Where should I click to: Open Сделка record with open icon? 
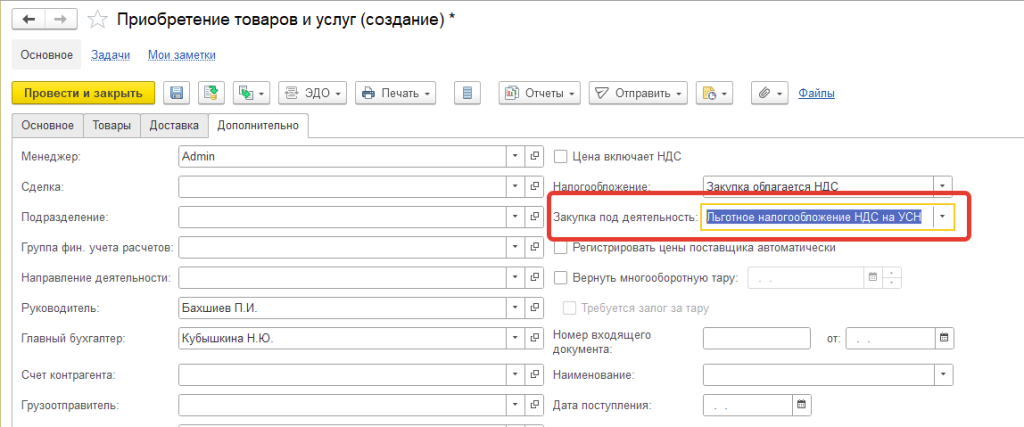point(534,187)
